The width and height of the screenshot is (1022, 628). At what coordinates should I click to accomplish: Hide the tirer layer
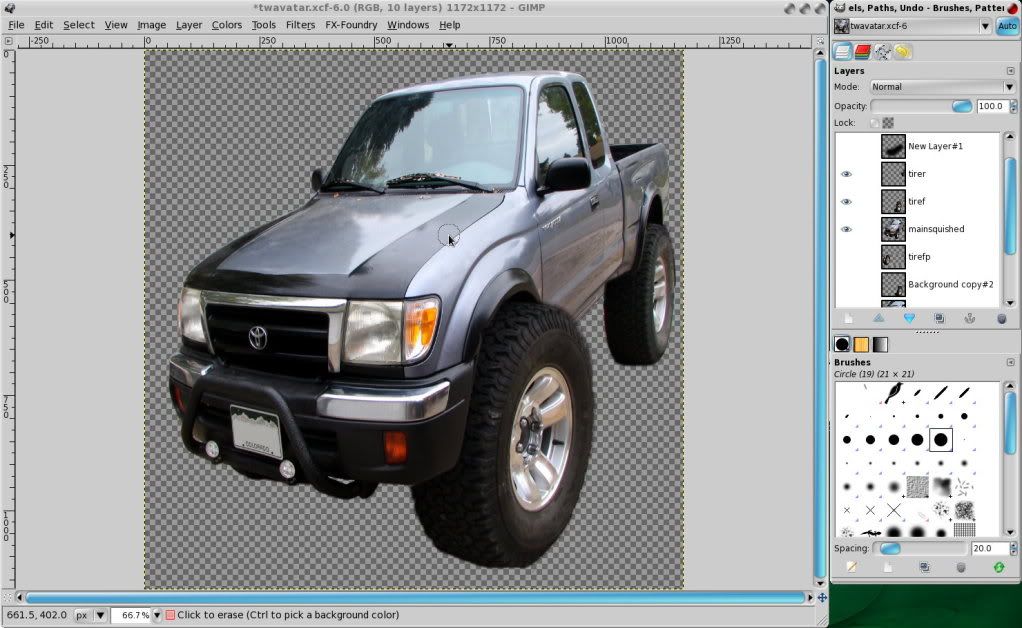tap(846, 174)
